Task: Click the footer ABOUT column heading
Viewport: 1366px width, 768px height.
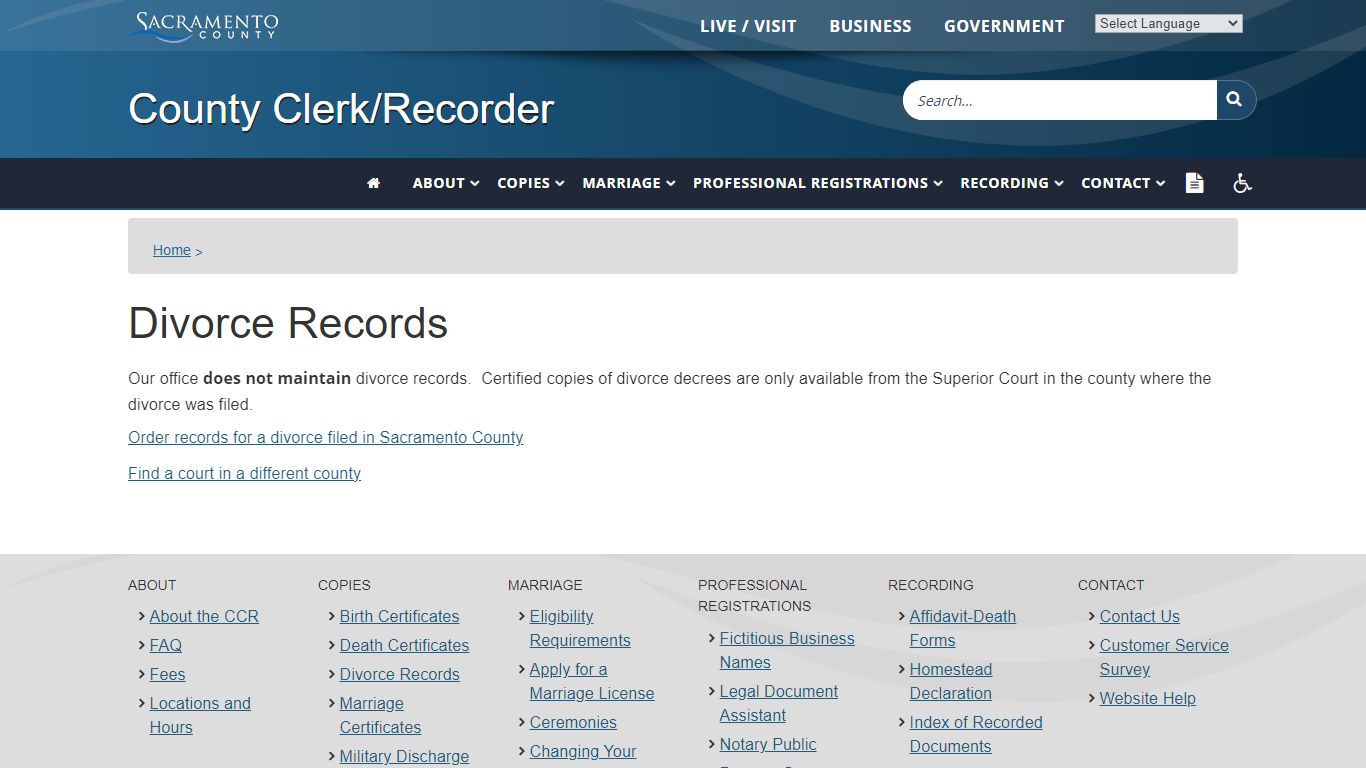Action: [x=152, y=585]
